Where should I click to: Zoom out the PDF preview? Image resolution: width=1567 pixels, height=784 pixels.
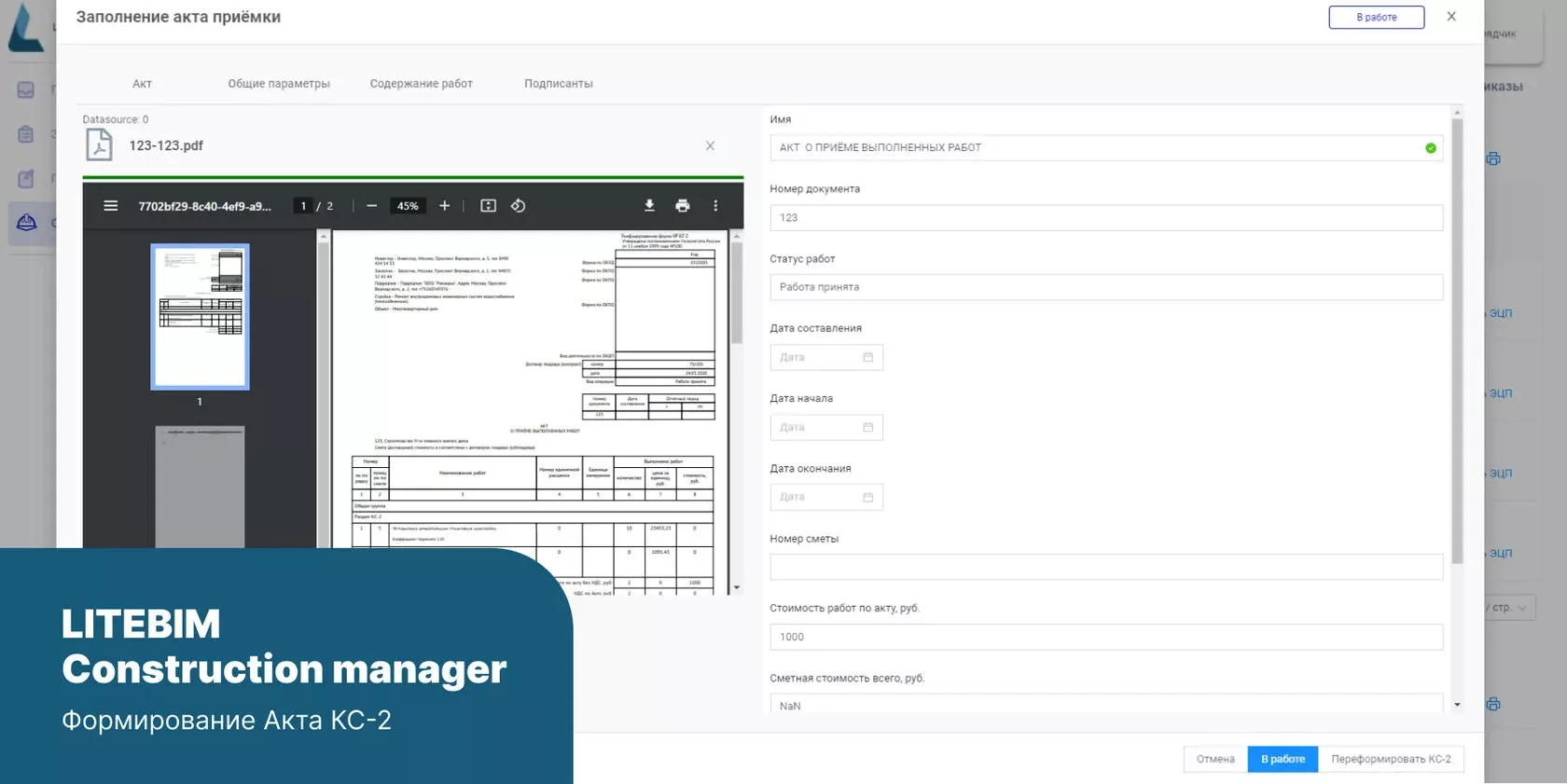pos(372,206)
